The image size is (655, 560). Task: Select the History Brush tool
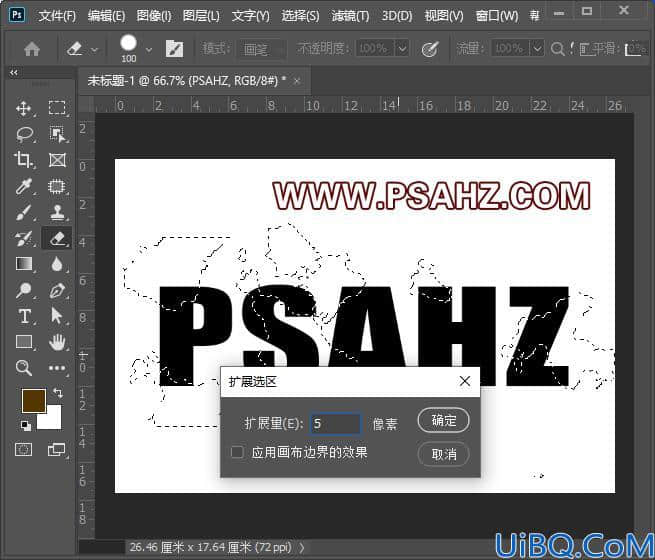tap(24, 238)
